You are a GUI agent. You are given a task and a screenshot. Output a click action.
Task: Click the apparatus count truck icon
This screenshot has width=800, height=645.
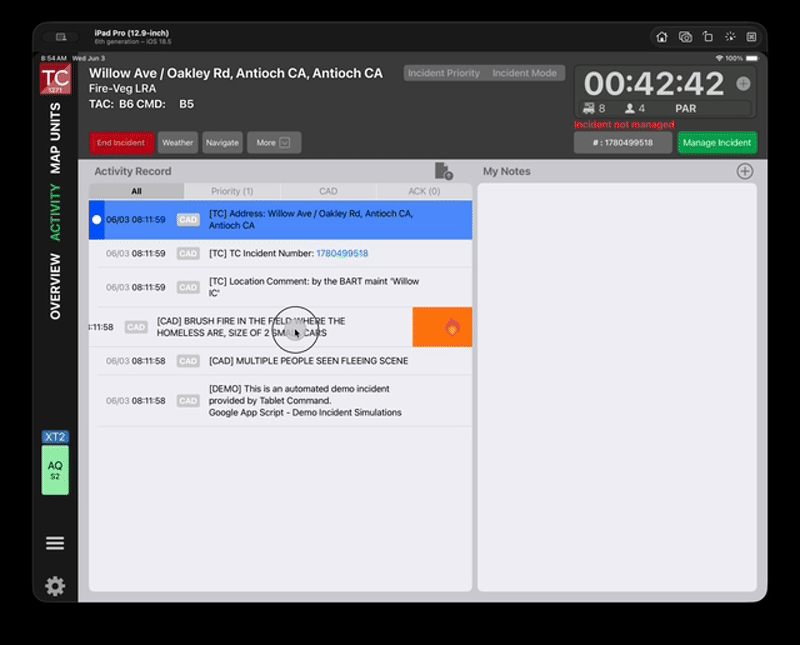click(x=589, y=108)
